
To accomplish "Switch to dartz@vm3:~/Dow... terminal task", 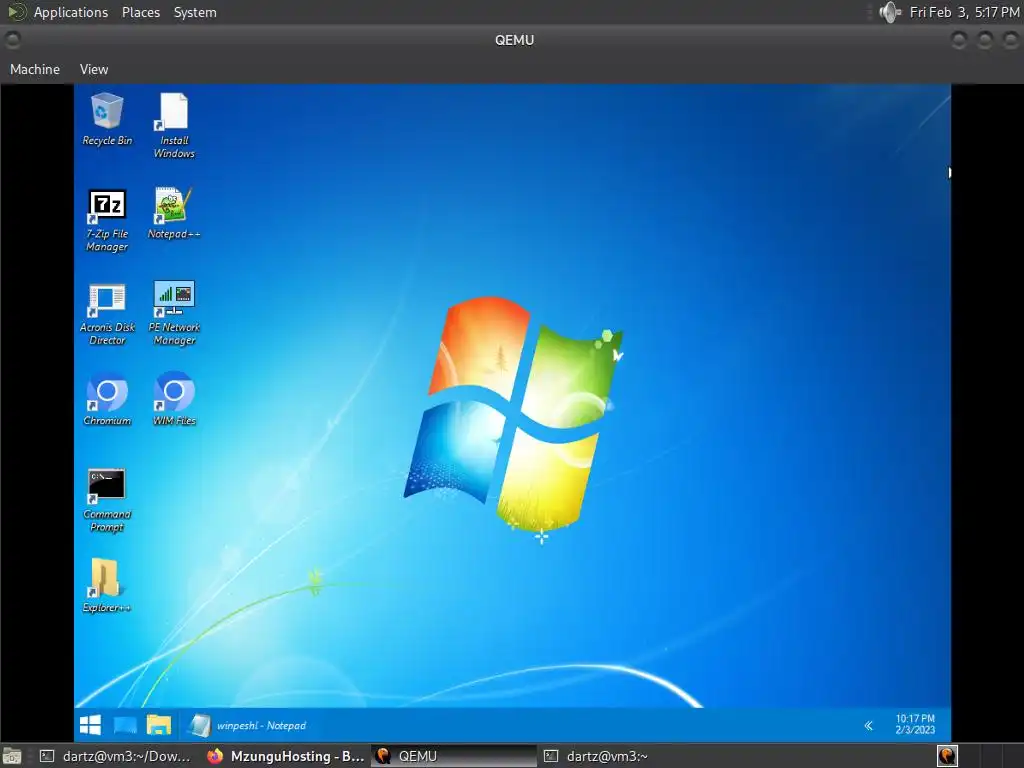I will [x=115, y=756].
